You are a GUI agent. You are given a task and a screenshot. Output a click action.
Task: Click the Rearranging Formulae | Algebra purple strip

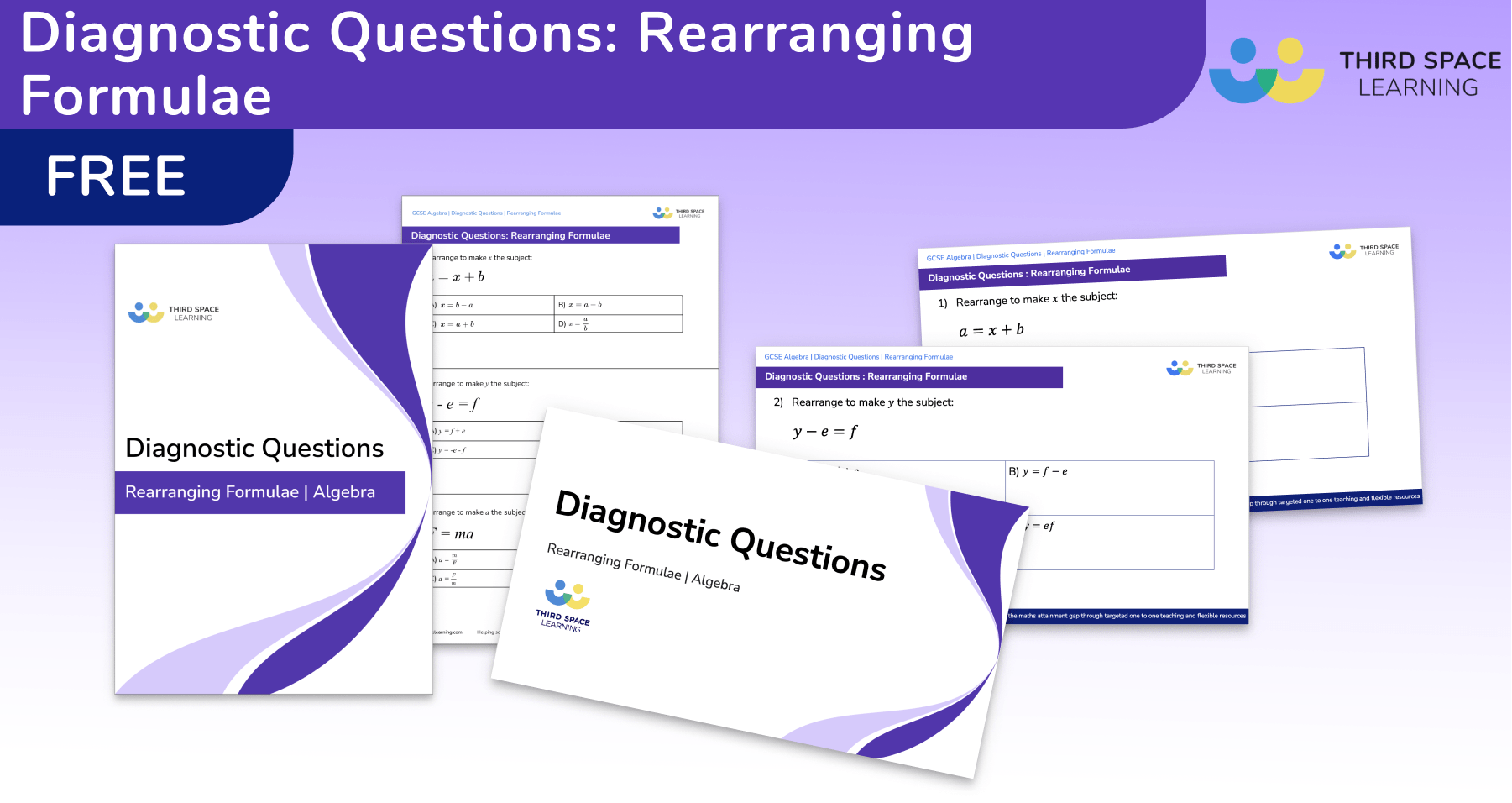coord(260,492)
